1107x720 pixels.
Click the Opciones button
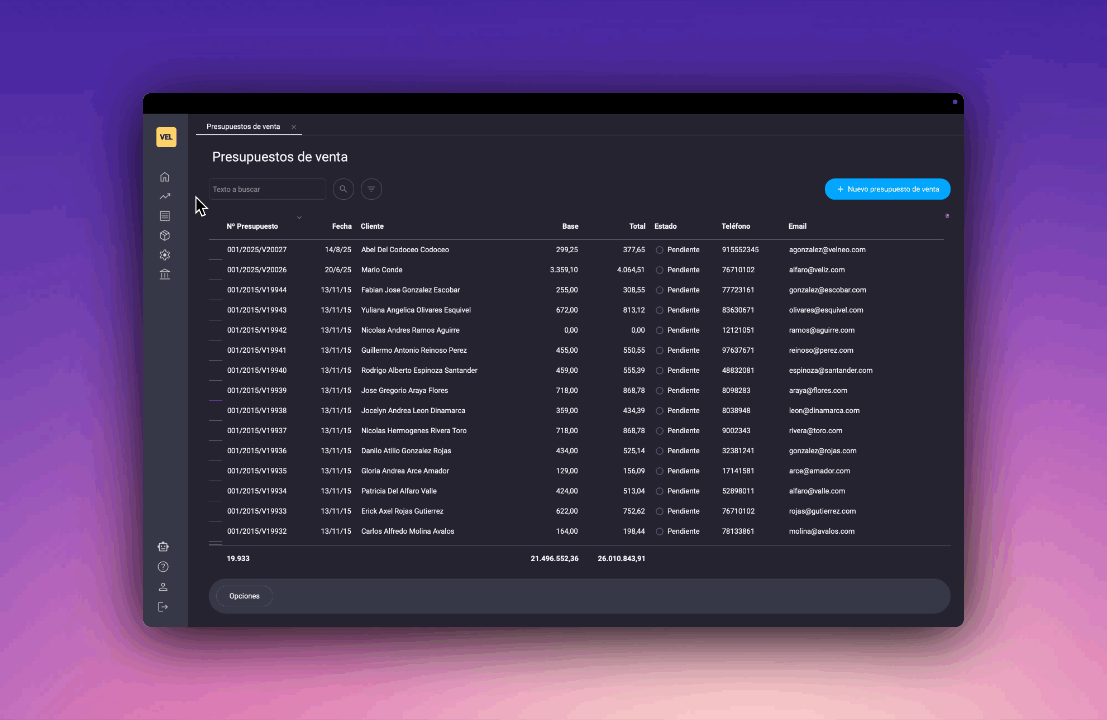(244, 596)
